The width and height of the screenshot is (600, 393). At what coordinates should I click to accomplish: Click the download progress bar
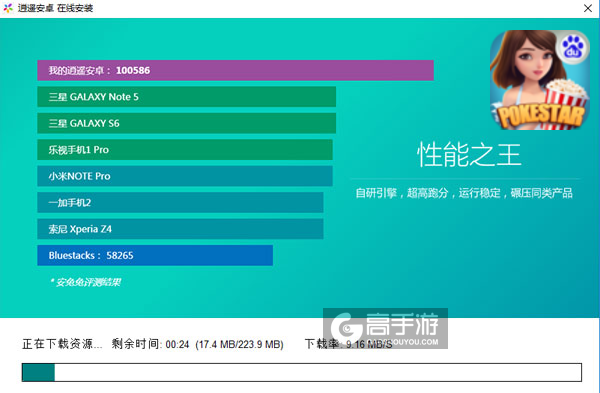(x=302, y=372)
